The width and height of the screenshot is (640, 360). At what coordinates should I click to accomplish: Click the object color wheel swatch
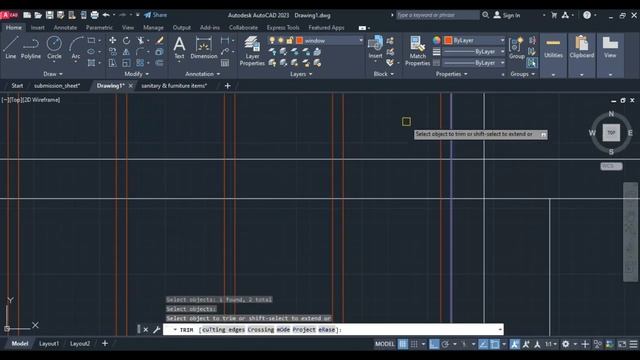point(437,40)
